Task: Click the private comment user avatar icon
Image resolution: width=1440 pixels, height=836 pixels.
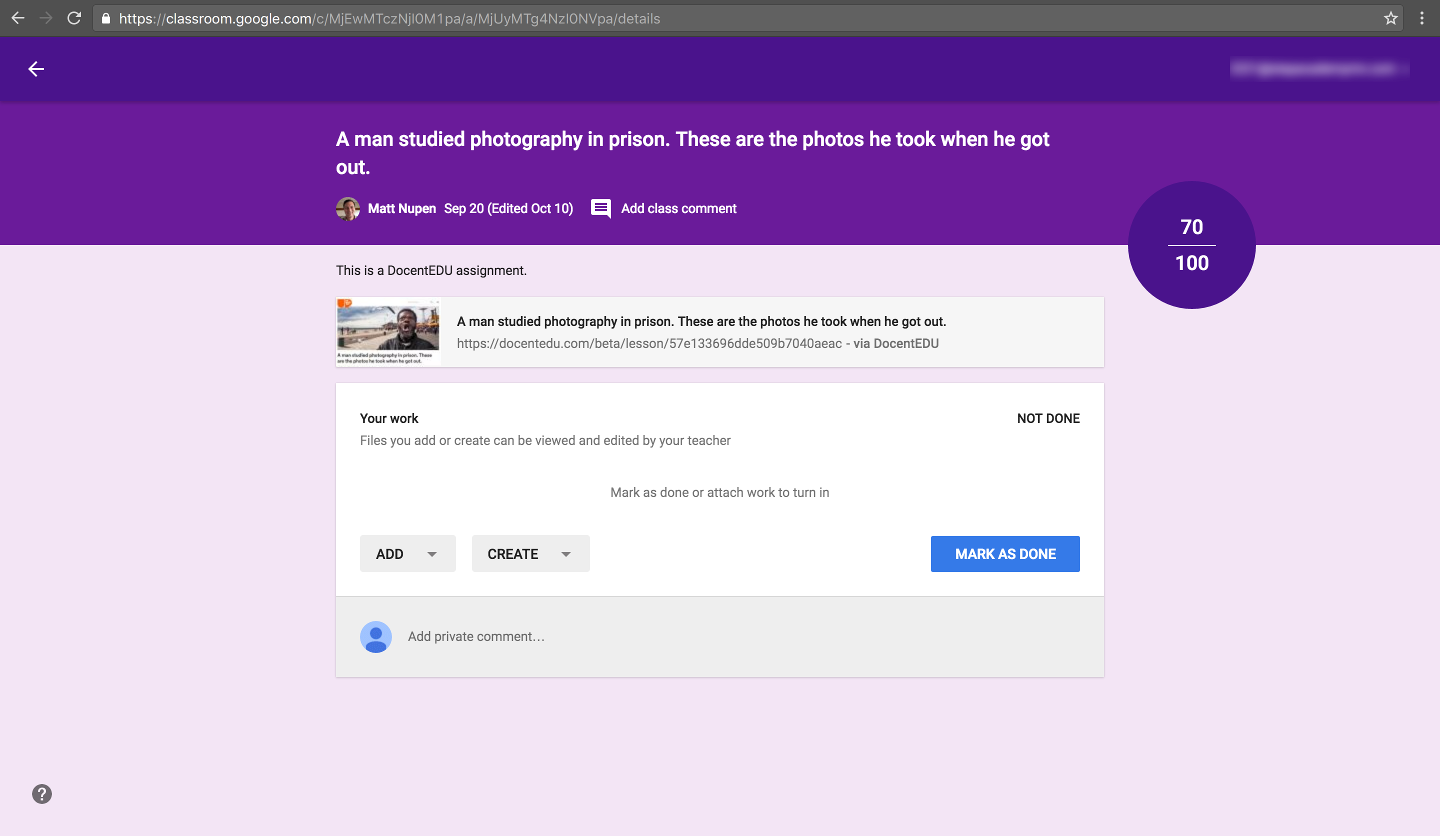Action: pos(376,637)
